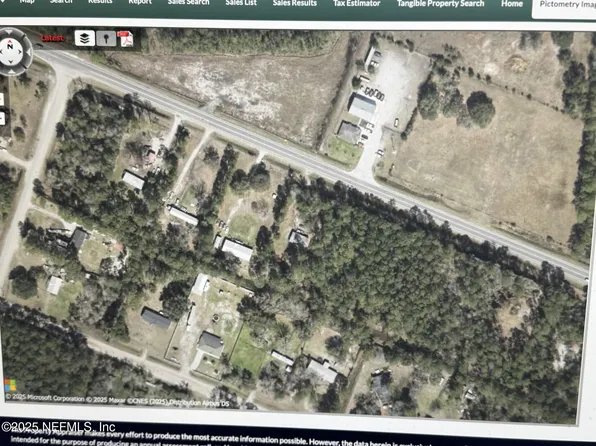The image size is (596, 446).
Task: Open the Report menu item
Action: [x=140, y=2]
